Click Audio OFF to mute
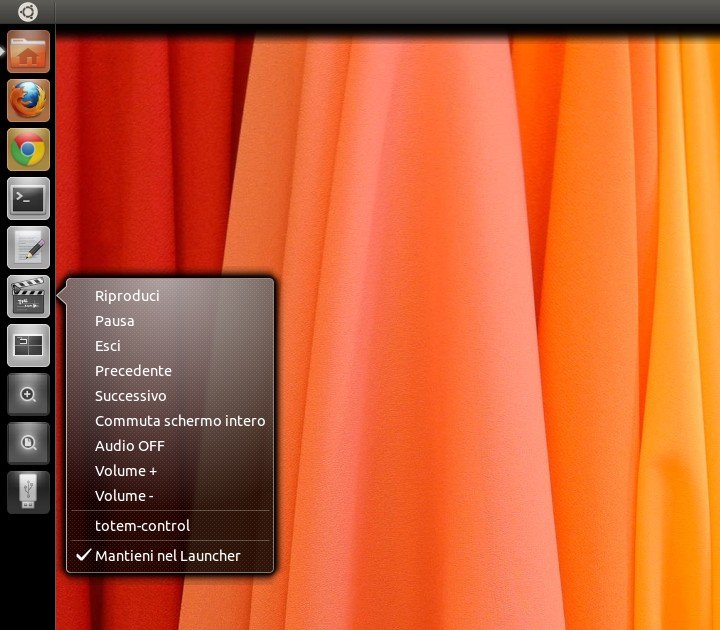This screenshot has height=630, width=720. click(x=170, y=446)
